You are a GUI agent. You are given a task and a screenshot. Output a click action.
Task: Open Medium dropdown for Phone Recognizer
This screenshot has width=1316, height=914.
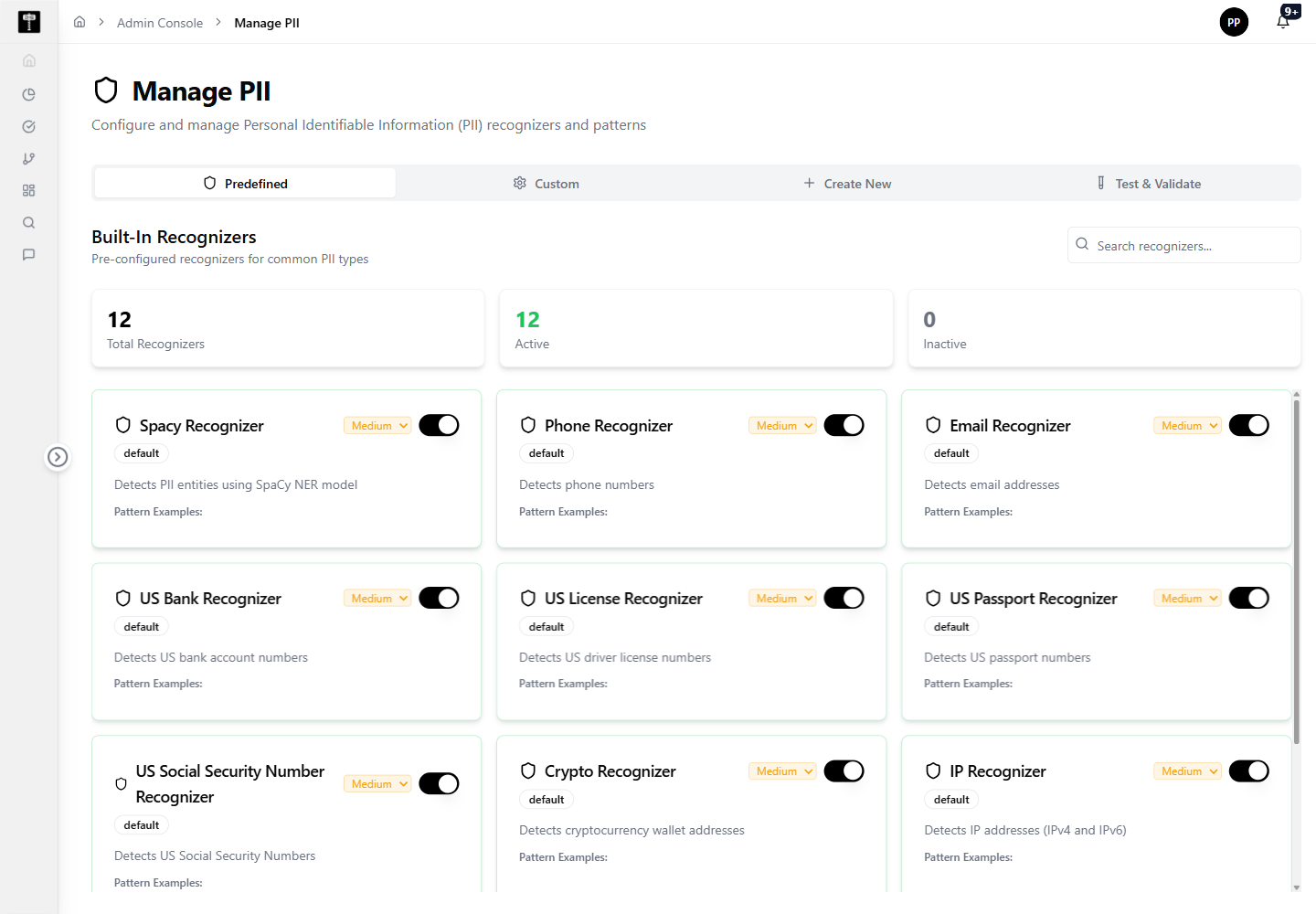[782, 426]
